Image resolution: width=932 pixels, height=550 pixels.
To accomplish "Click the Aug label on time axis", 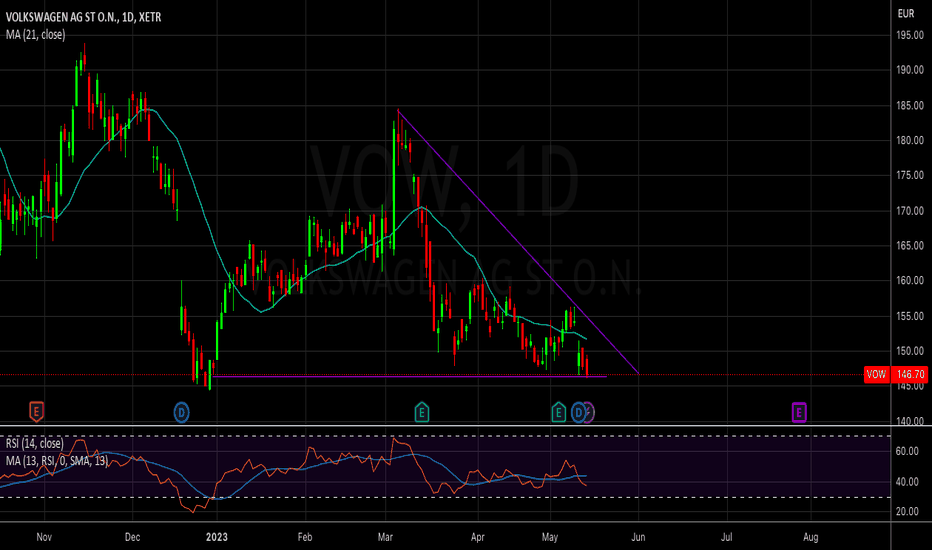I will point(811,537).
